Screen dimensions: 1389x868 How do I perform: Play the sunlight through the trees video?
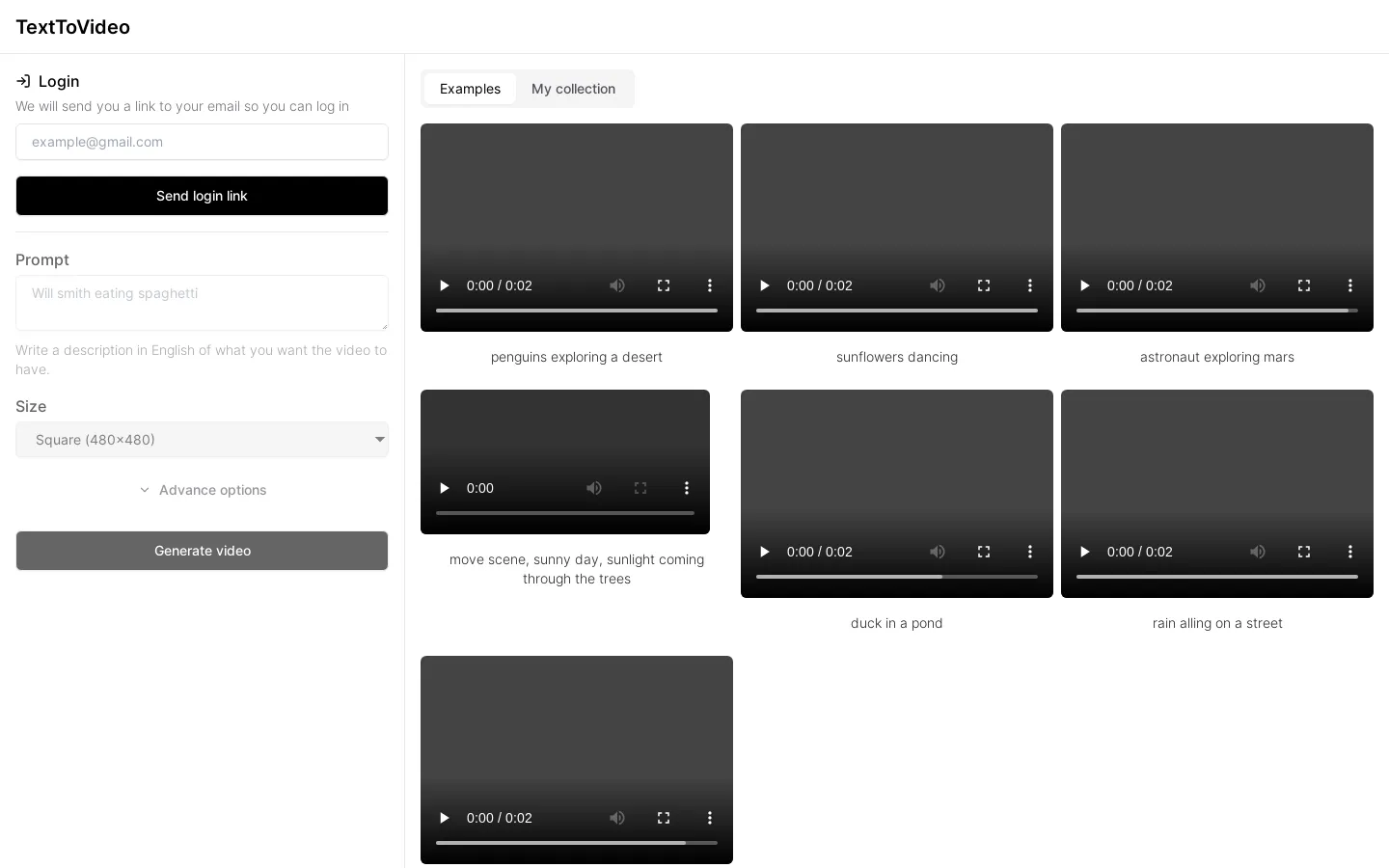445,488
